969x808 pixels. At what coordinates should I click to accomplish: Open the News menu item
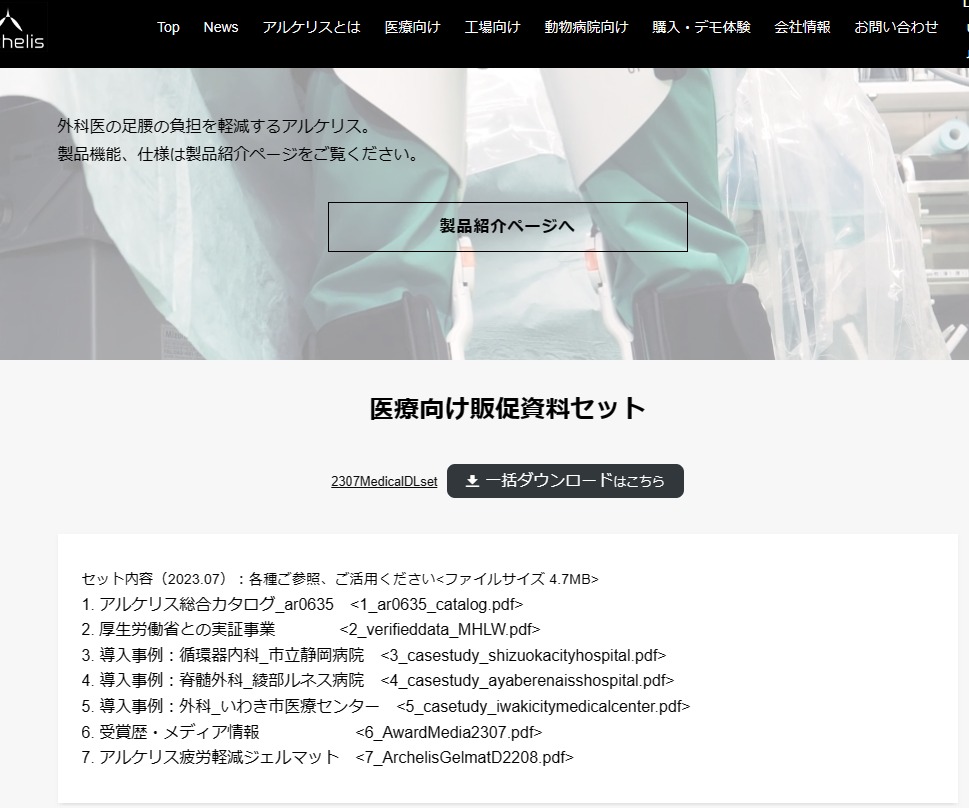221,27
